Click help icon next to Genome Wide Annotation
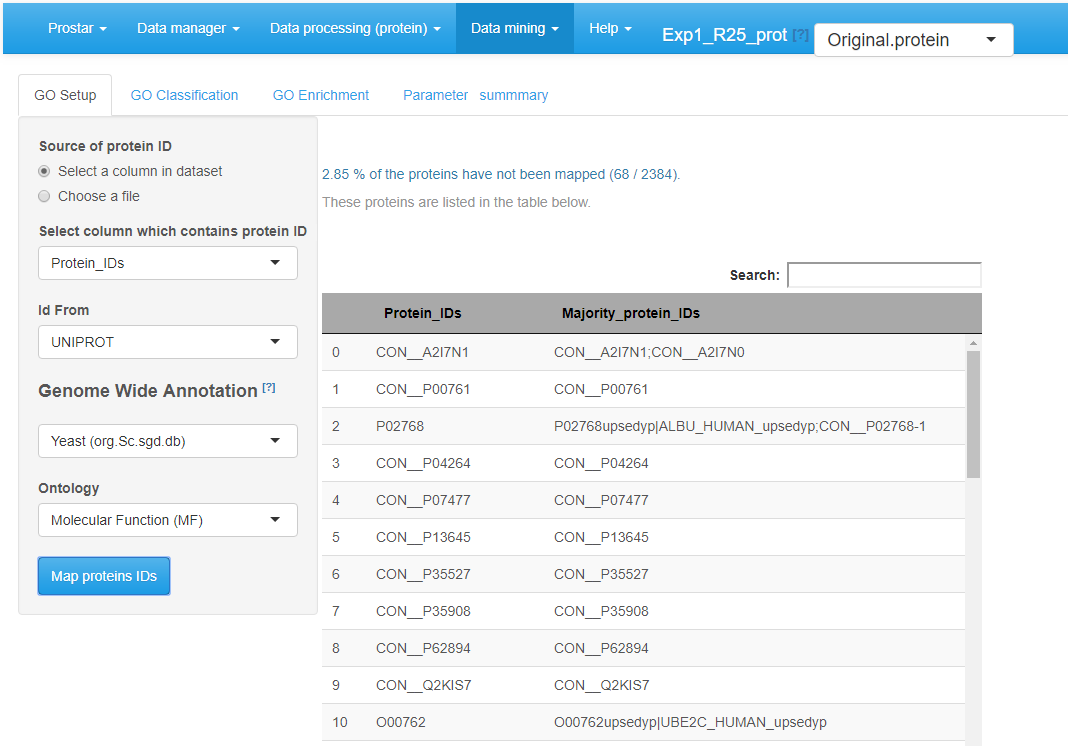The width and height of the screenshot is (1068, 746). click(x=269, y=388)
